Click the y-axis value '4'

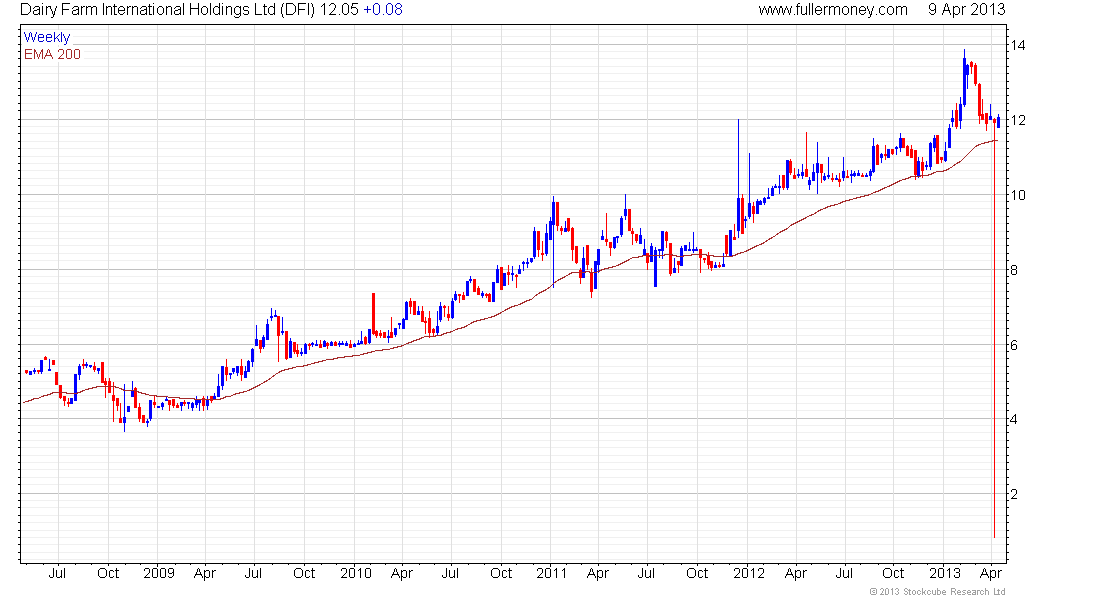pos(1014,420)
